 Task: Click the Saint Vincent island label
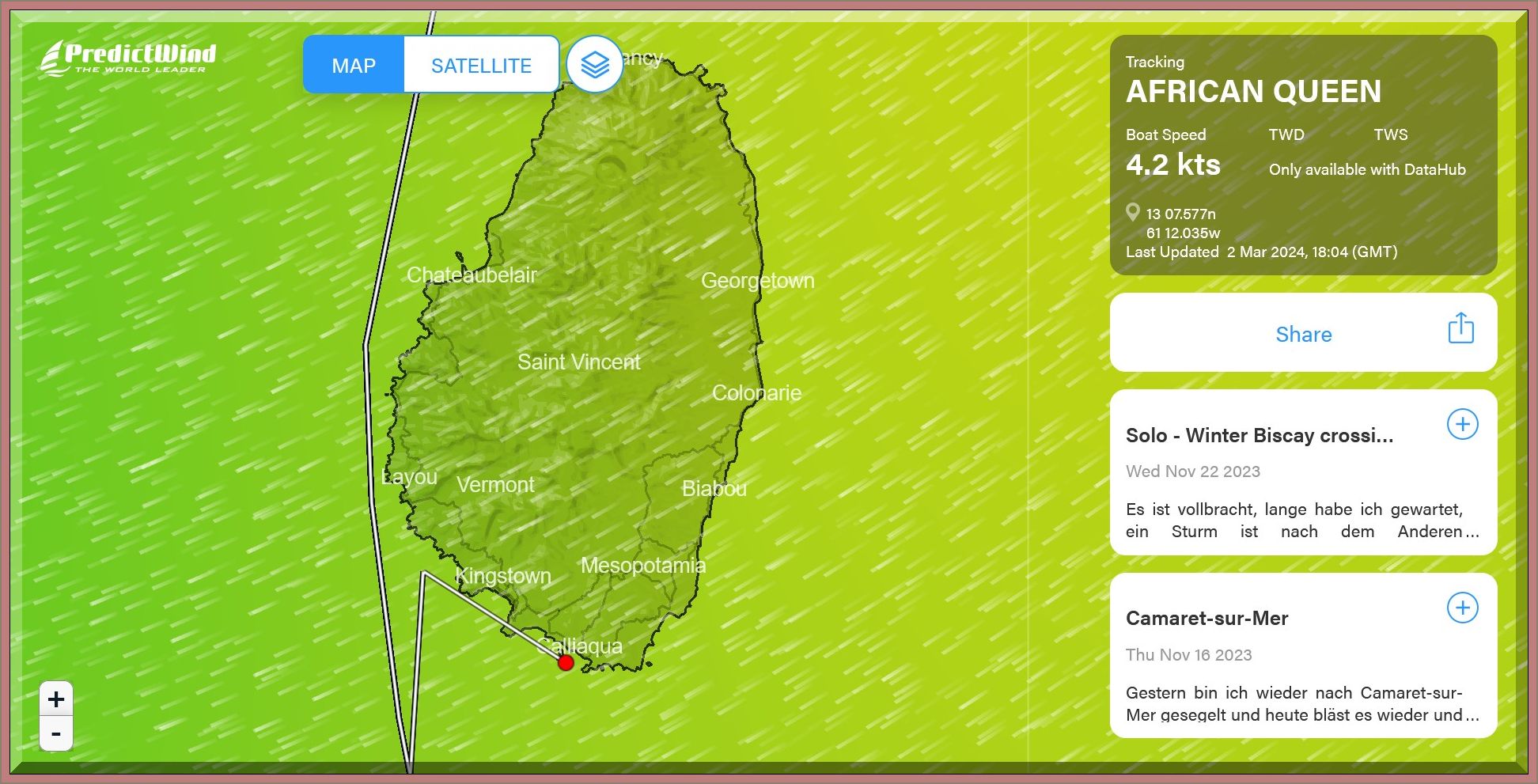578,362
